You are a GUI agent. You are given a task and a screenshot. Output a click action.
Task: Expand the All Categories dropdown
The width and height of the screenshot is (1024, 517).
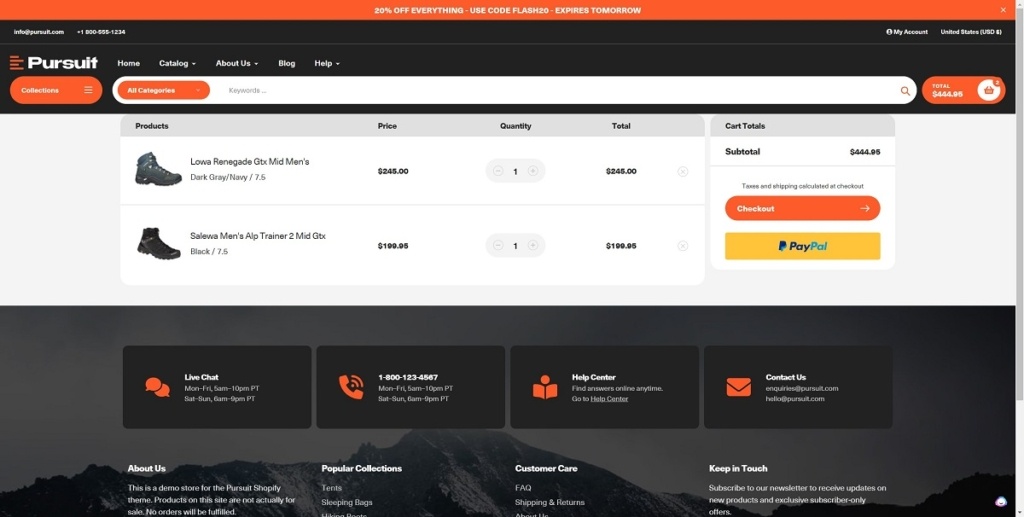163,90
